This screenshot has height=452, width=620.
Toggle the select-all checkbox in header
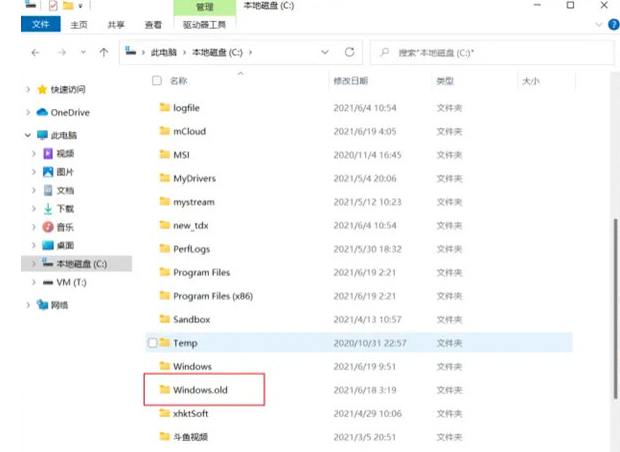152,80
